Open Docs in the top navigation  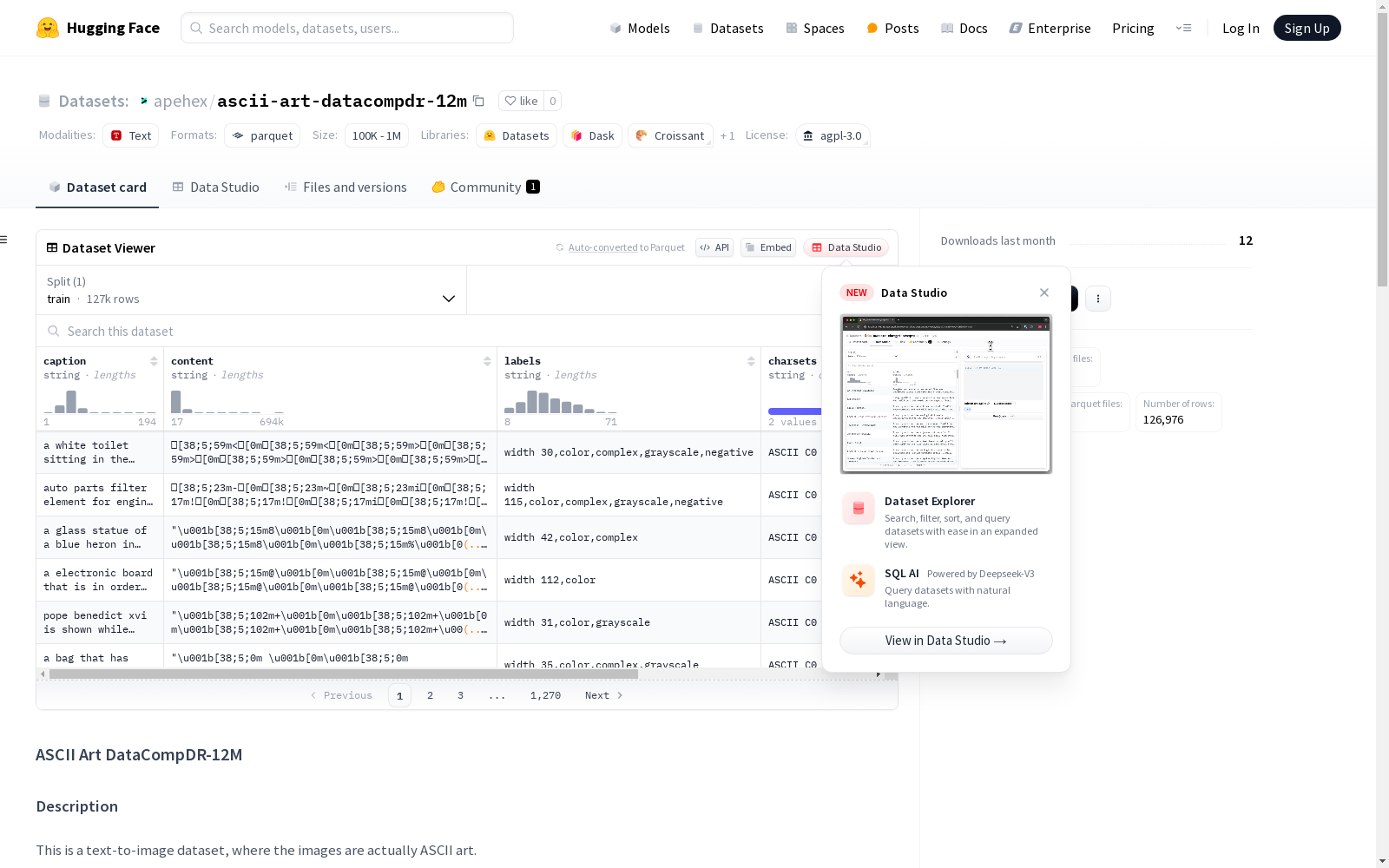[964, 28]
